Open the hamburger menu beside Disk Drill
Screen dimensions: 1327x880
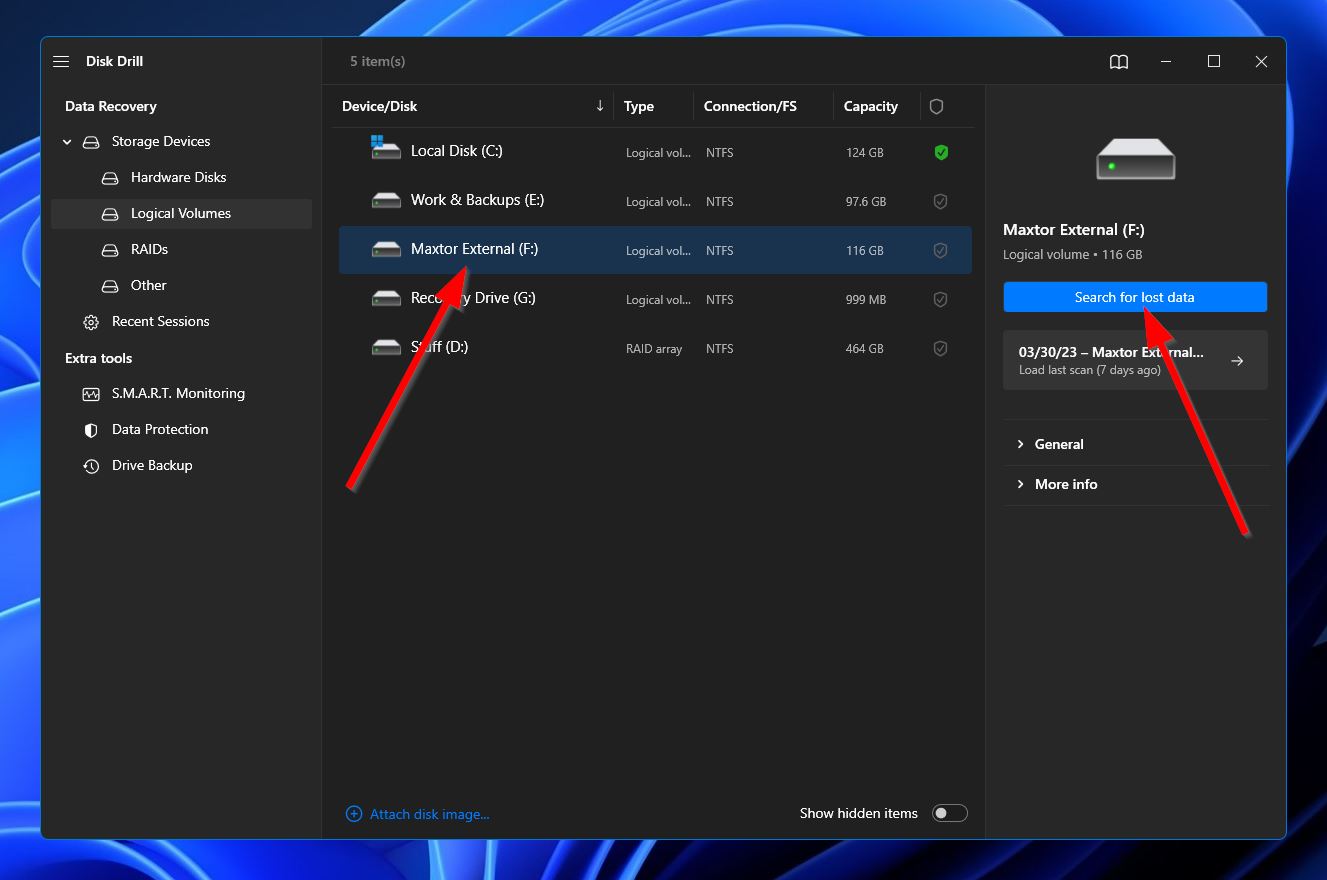point(61,61)
